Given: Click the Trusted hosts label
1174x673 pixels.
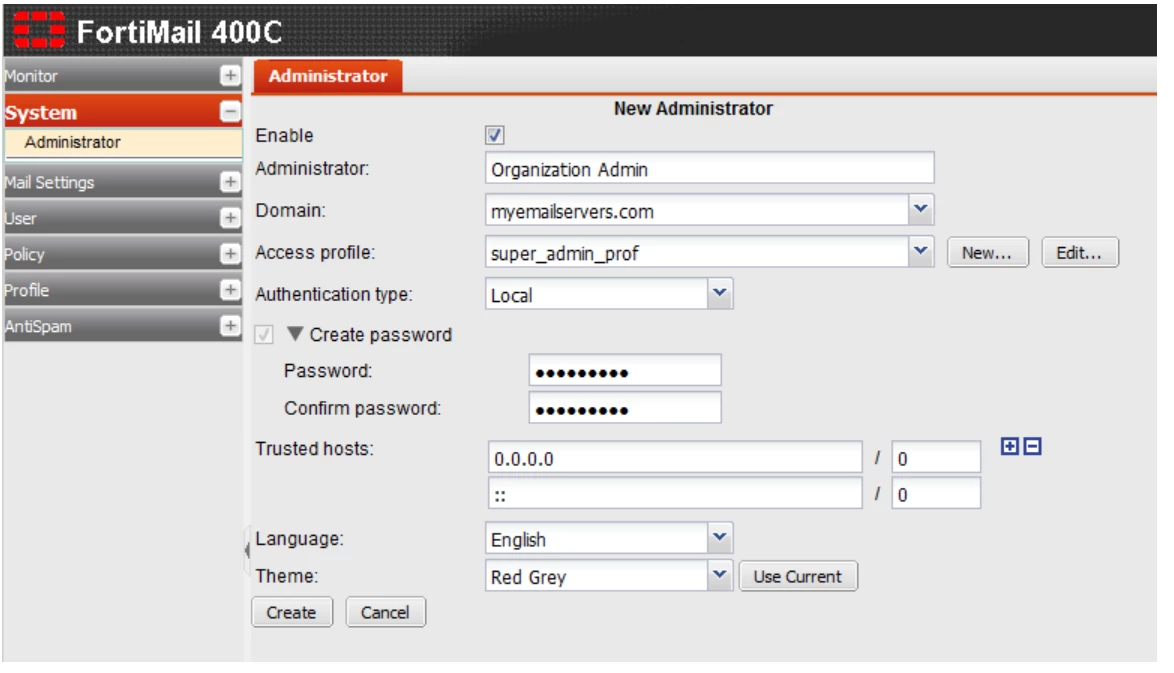Looking at the screenshot, I should click(314, 449).
